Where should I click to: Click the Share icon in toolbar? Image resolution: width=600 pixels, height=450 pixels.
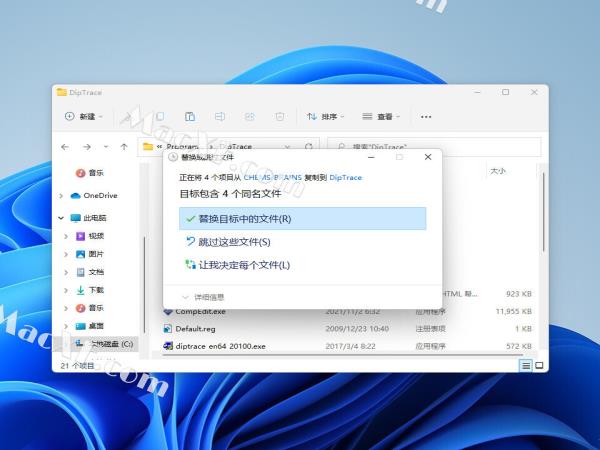point(249,116)
